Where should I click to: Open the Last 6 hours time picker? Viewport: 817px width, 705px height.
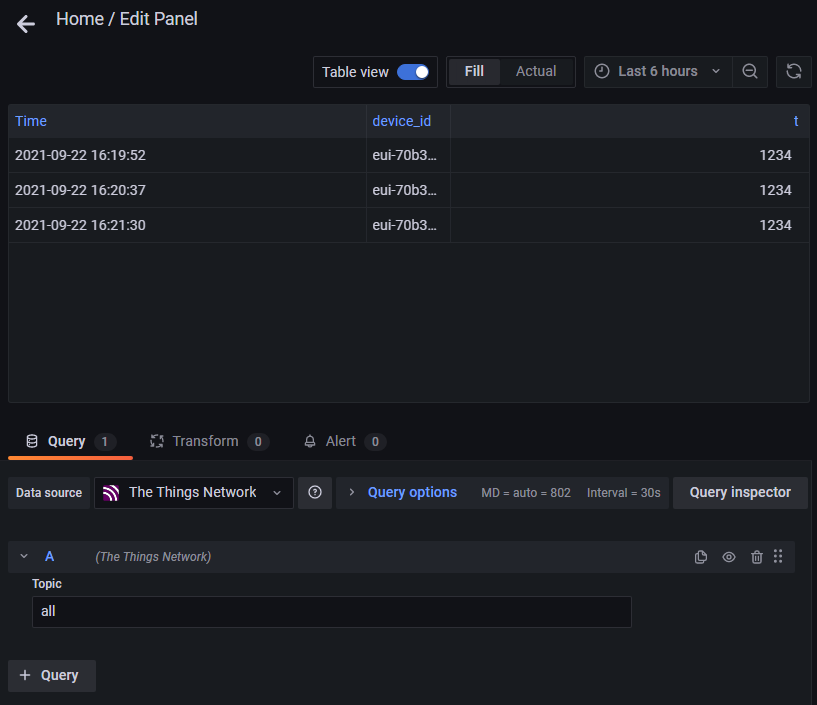(x=657, y=72)
